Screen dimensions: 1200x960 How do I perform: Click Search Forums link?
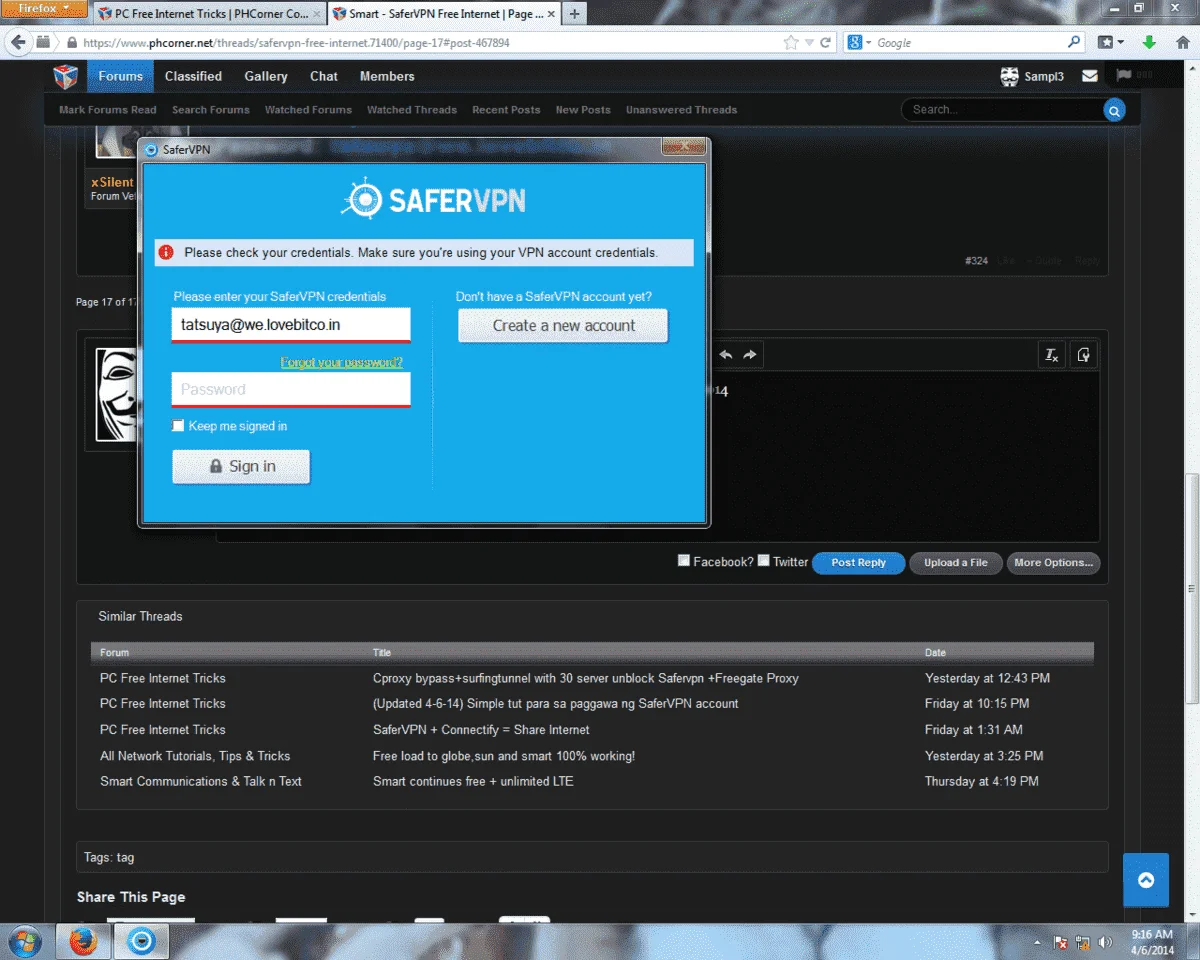[x=211, y=110]
